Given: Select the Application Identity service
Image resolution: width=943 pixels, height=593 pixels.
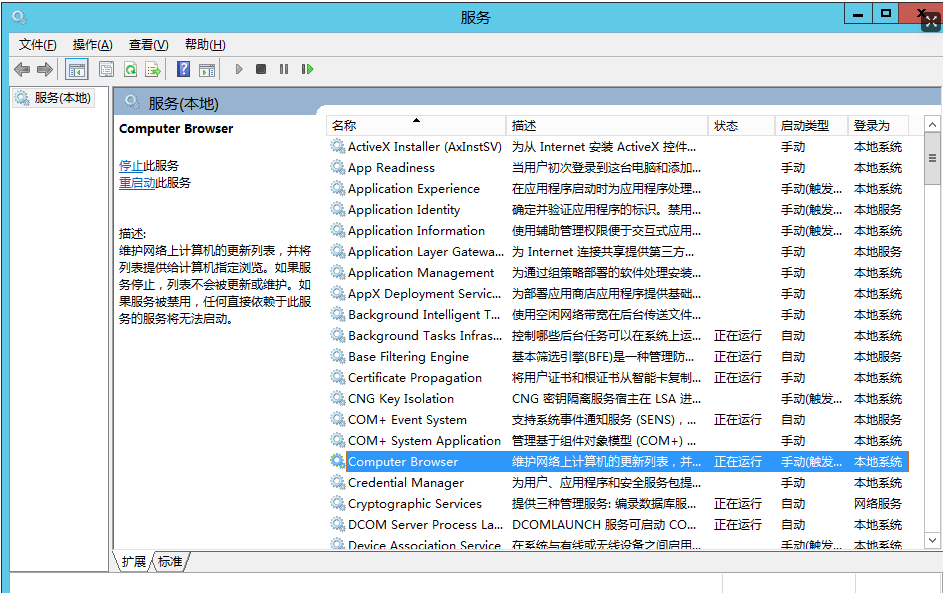Looking at the screenshot, I should pos(618,209).
